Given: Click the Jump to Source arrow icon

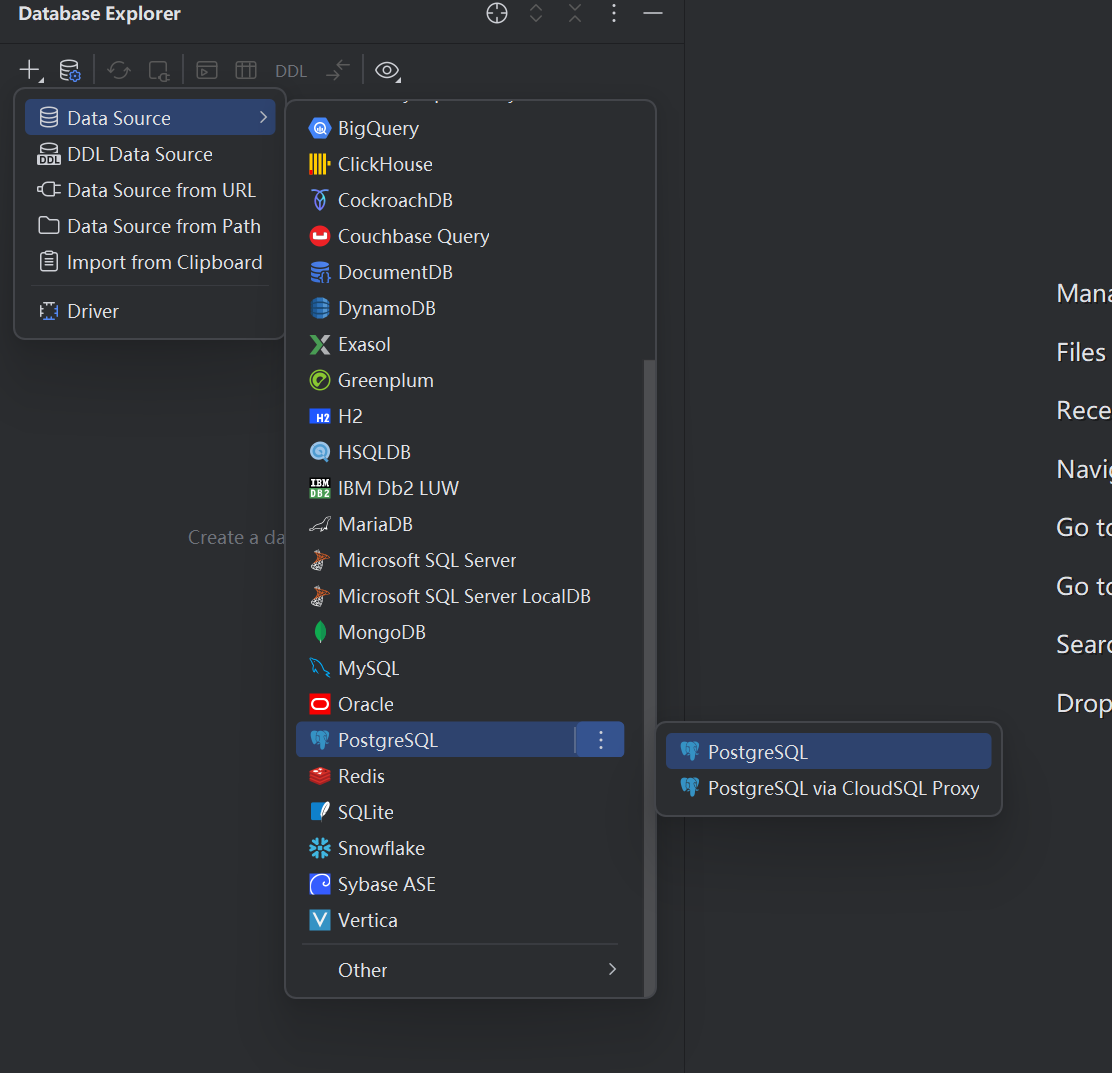Looking at the screenshot, I should click(338, 70).
